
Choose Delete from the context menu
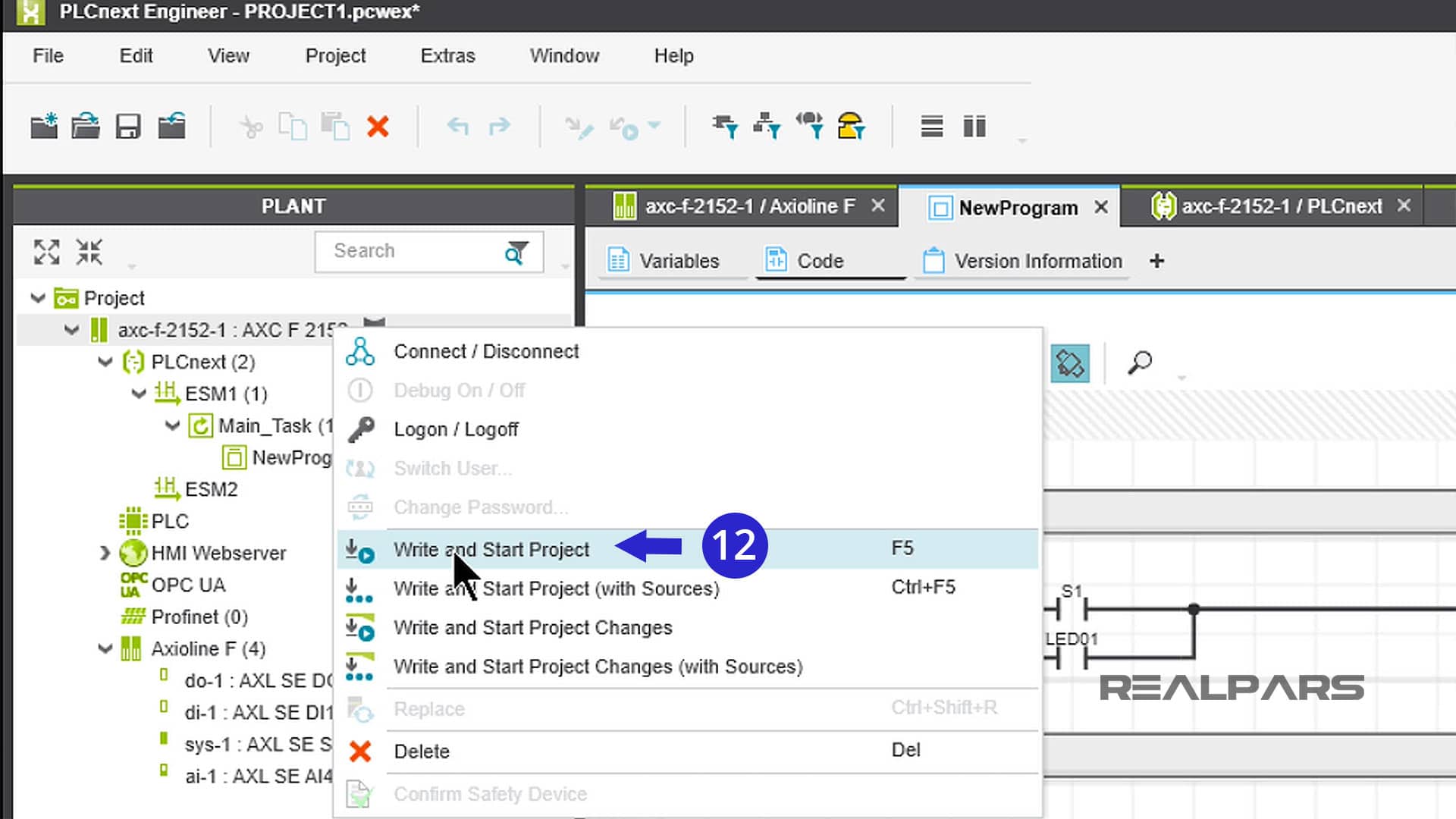(x=688, y=752)
